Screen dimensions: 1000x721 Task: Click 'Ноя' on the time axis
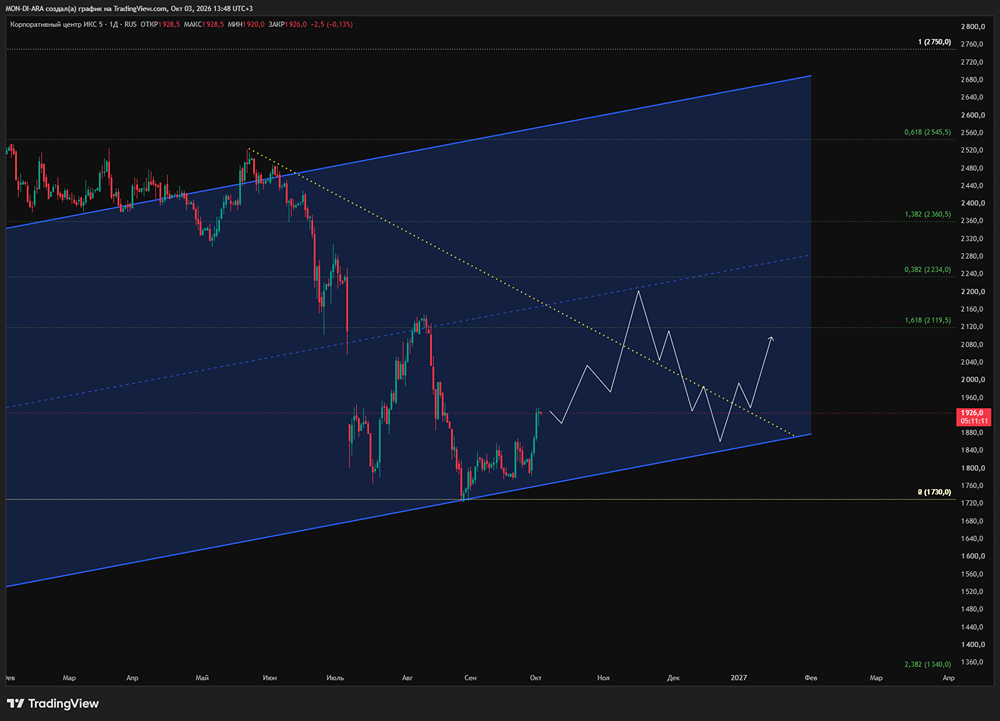(603, 678)
